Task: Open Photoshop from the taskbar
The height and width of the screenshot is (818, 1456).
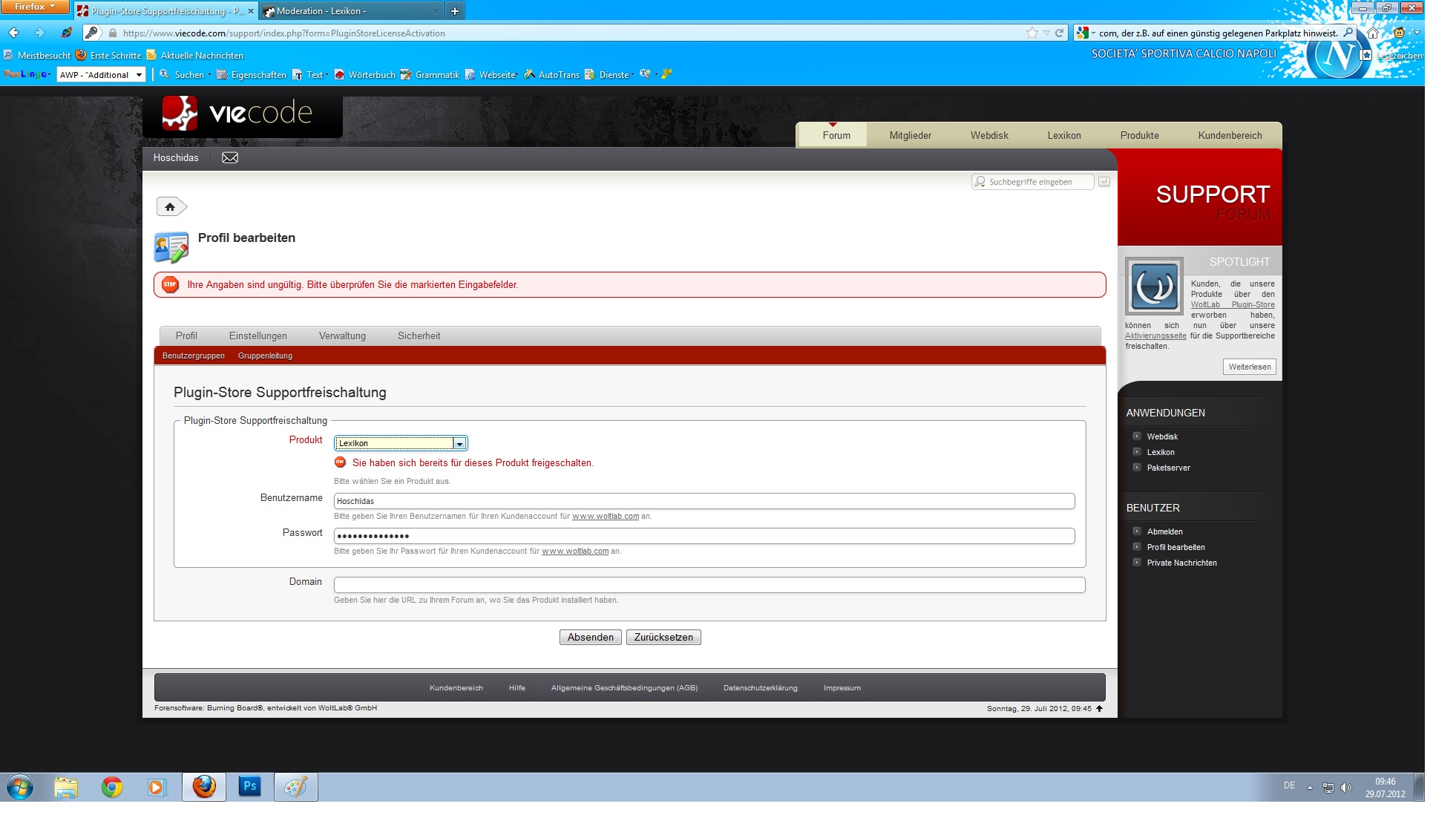Action: (x=249, y=786)
